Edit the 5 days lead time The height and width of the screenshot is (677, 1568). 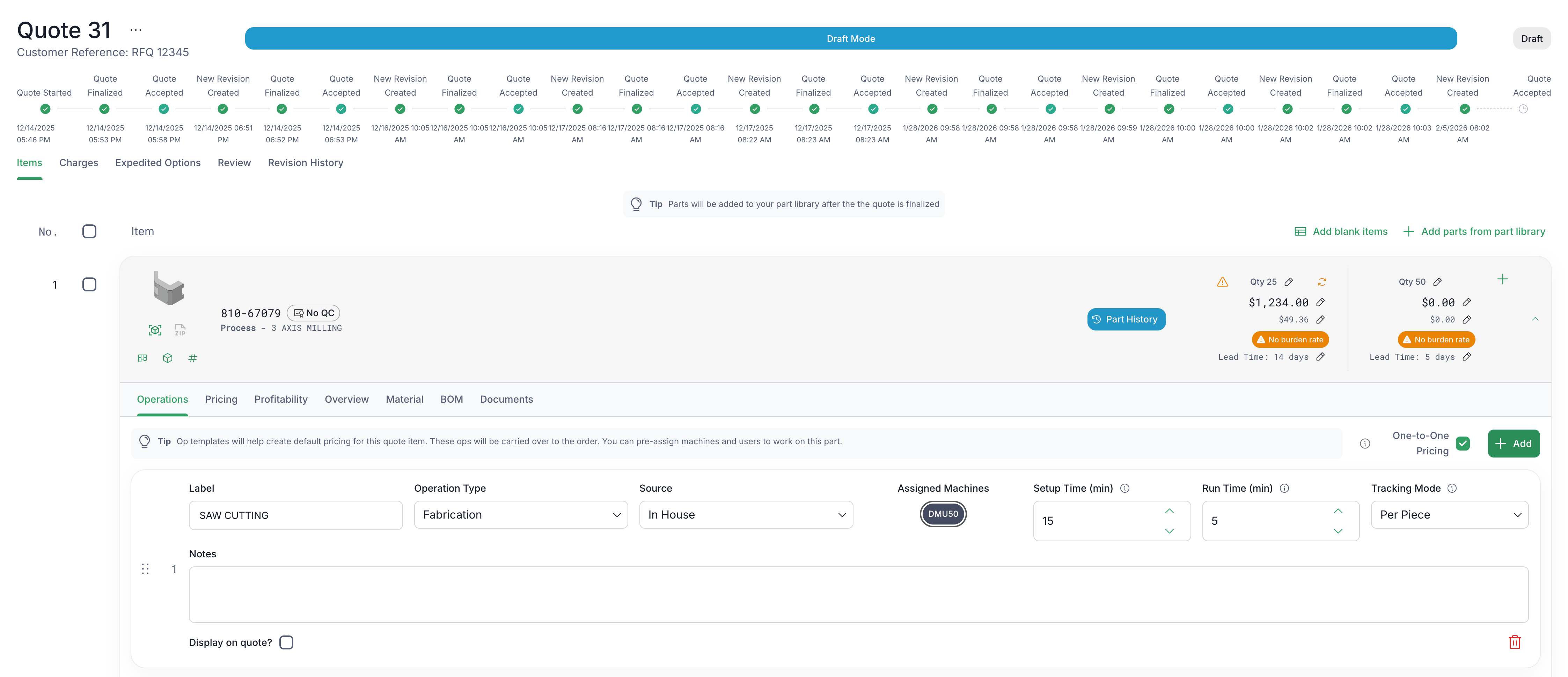1466,357
